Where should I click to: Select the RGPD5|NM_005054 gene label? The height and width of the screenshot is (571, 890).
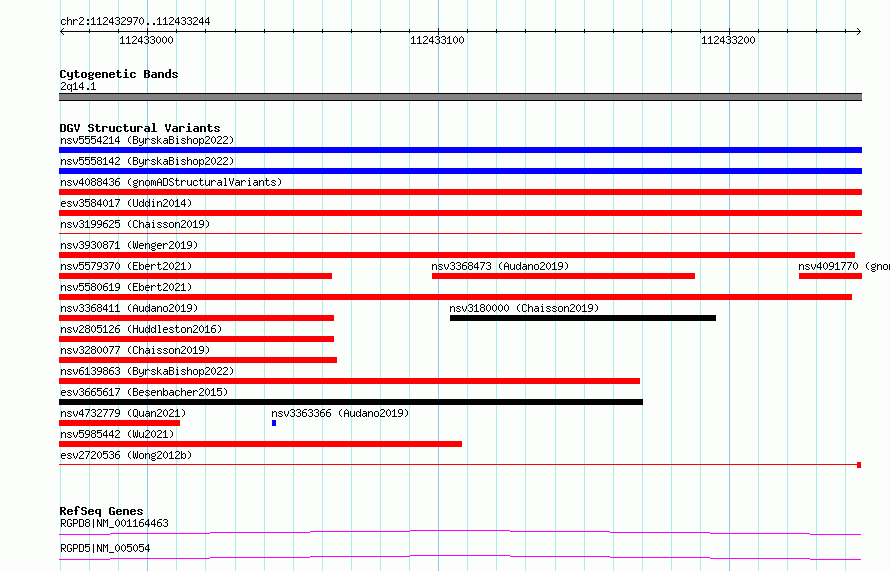click(x=105, y=548)
